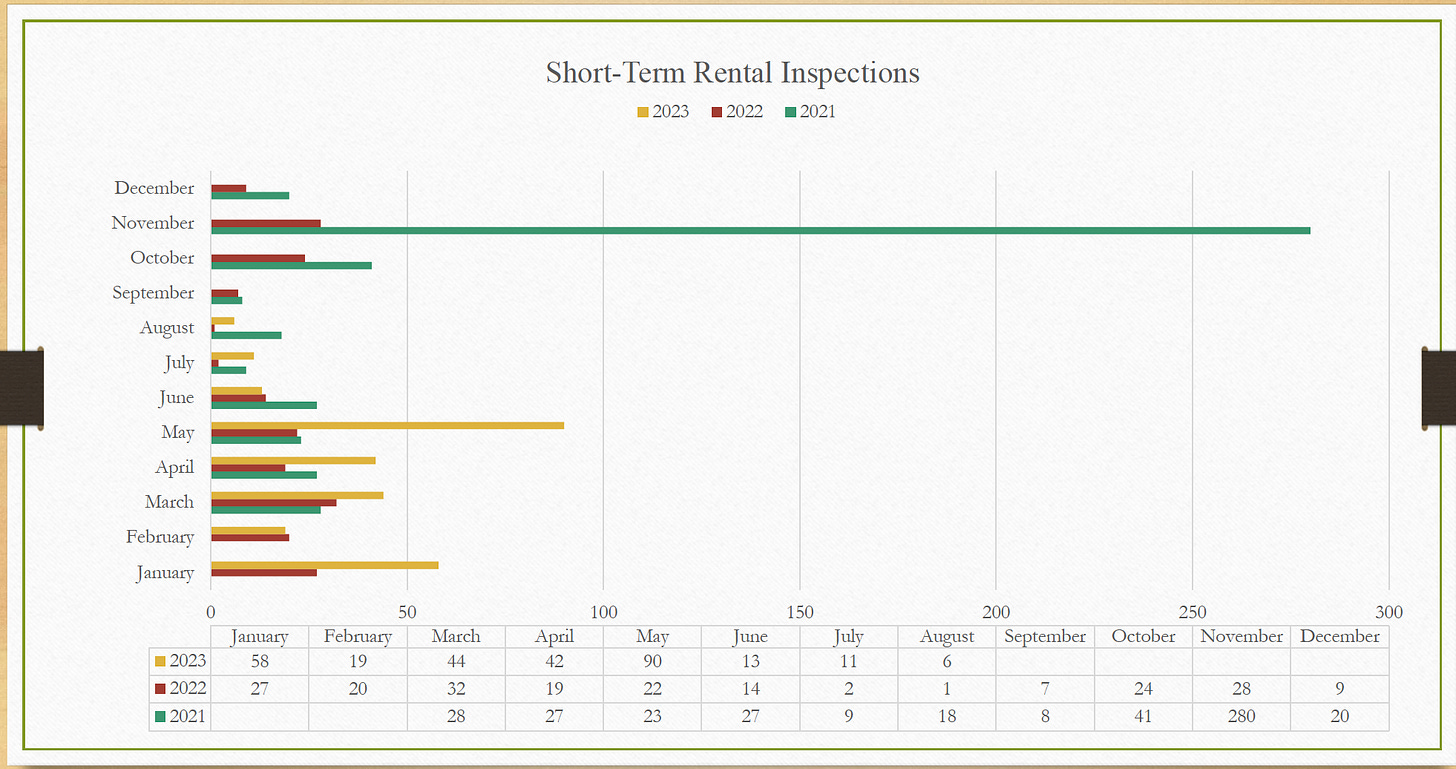
Task: Click table cell 9 for December 2022
Action: click(x=1340, y=689)
